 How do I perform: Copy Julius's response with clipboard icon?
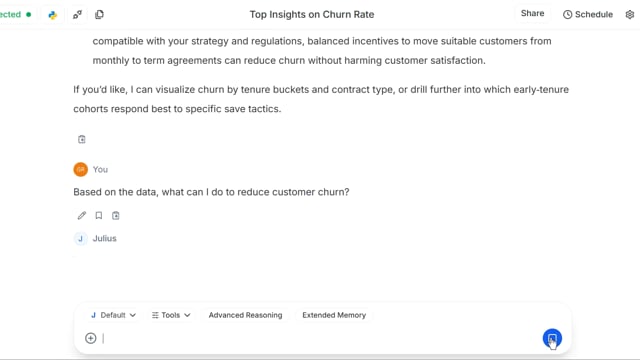[x=82, y=140]
